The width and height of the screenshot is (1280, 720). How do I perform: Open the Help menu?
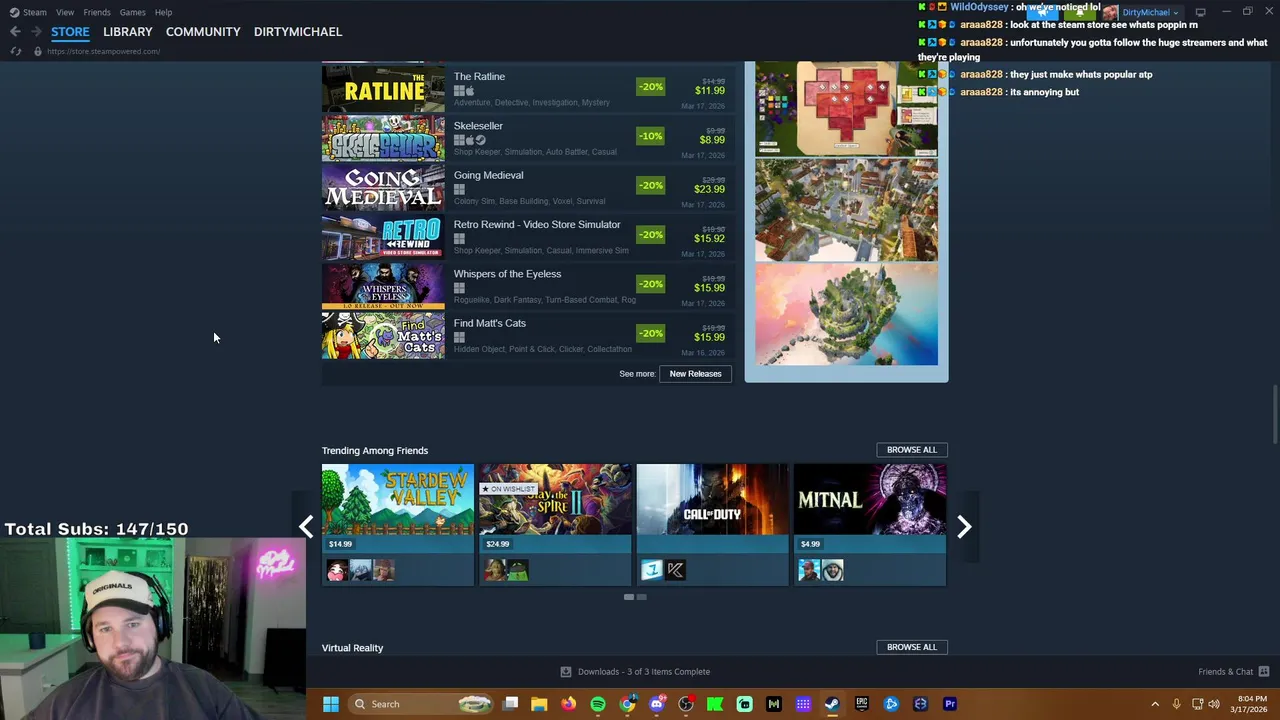point(163,12)
